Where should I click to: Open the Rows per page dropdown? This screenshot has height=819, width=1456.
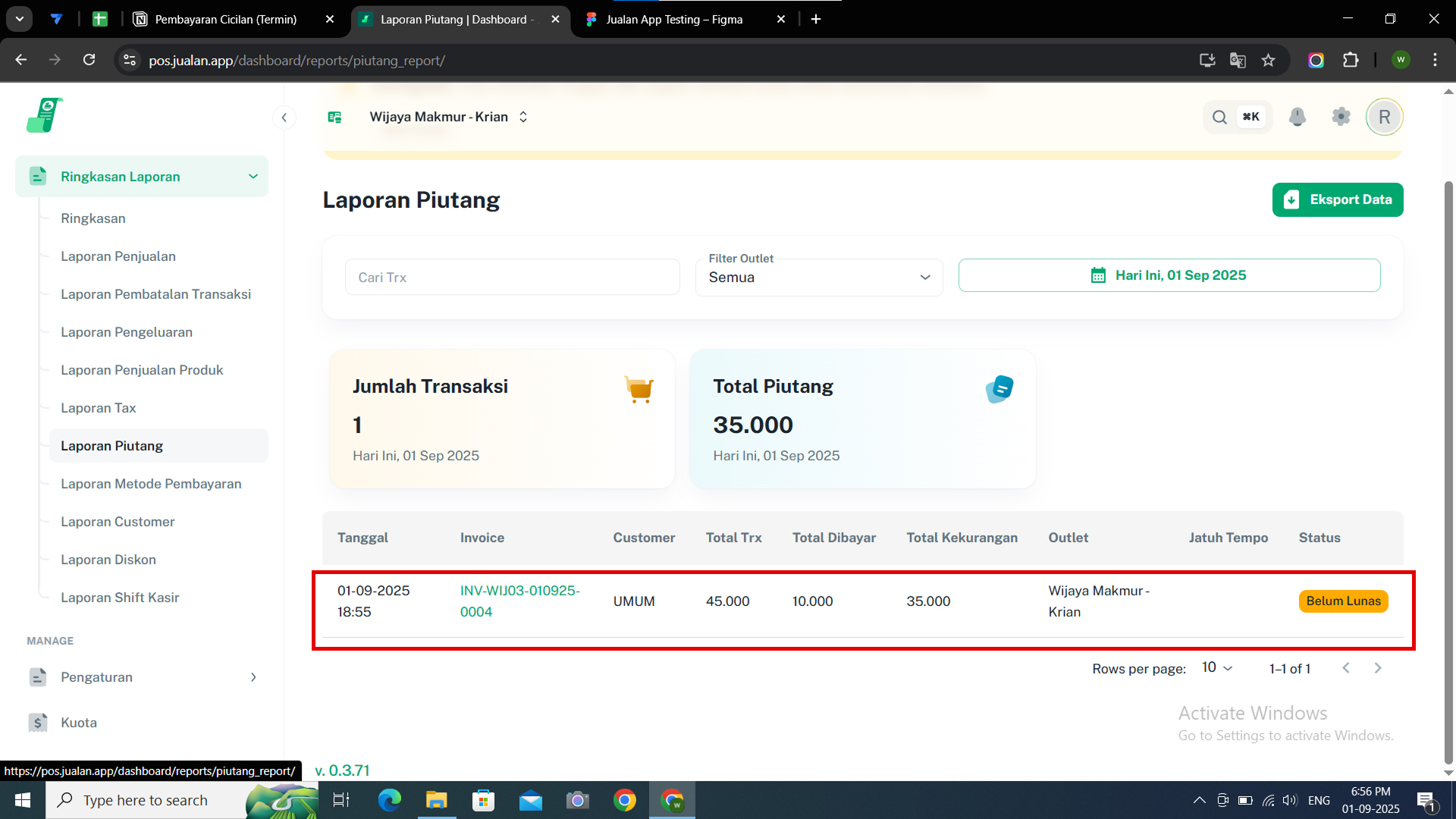[x=1217, y=667]
